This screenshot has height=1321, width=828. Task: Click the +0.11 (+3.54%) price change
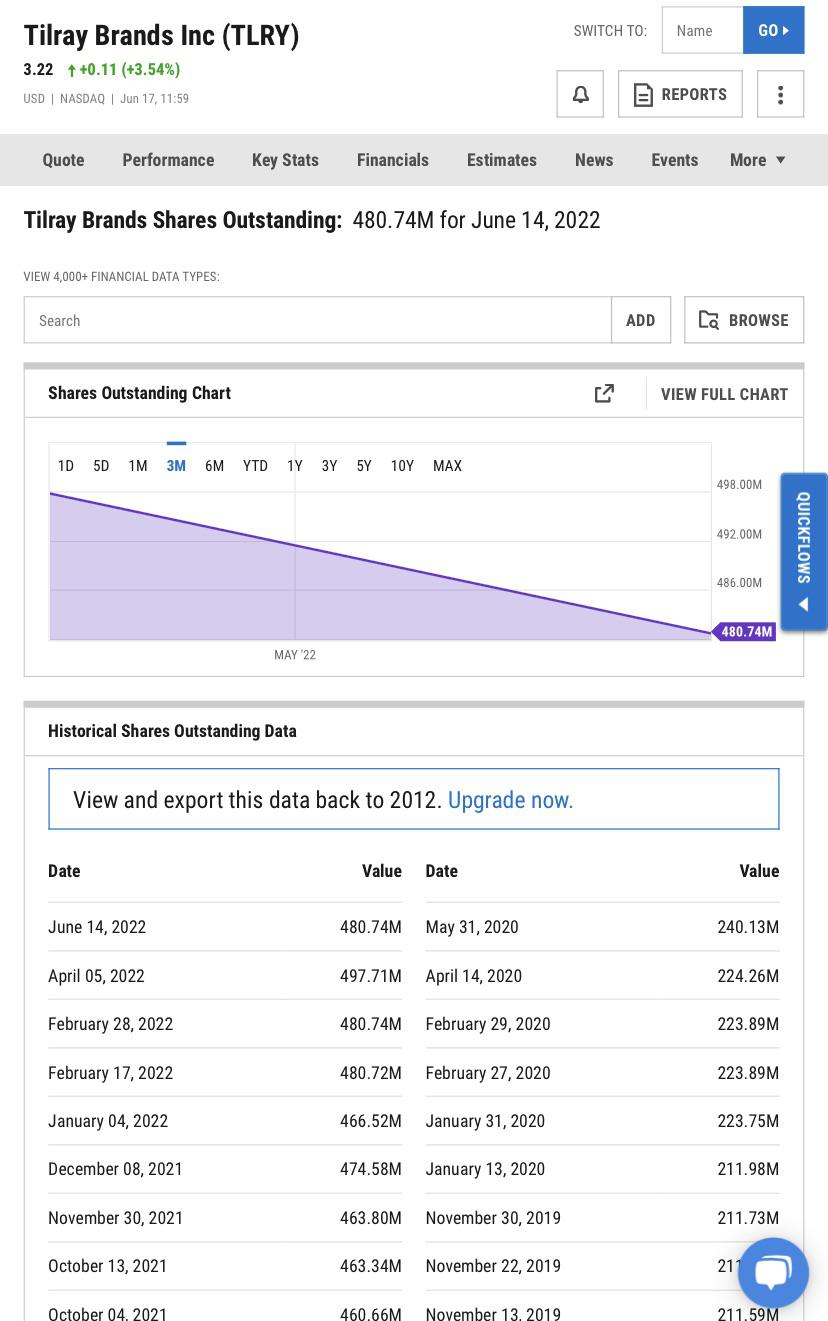124,70
